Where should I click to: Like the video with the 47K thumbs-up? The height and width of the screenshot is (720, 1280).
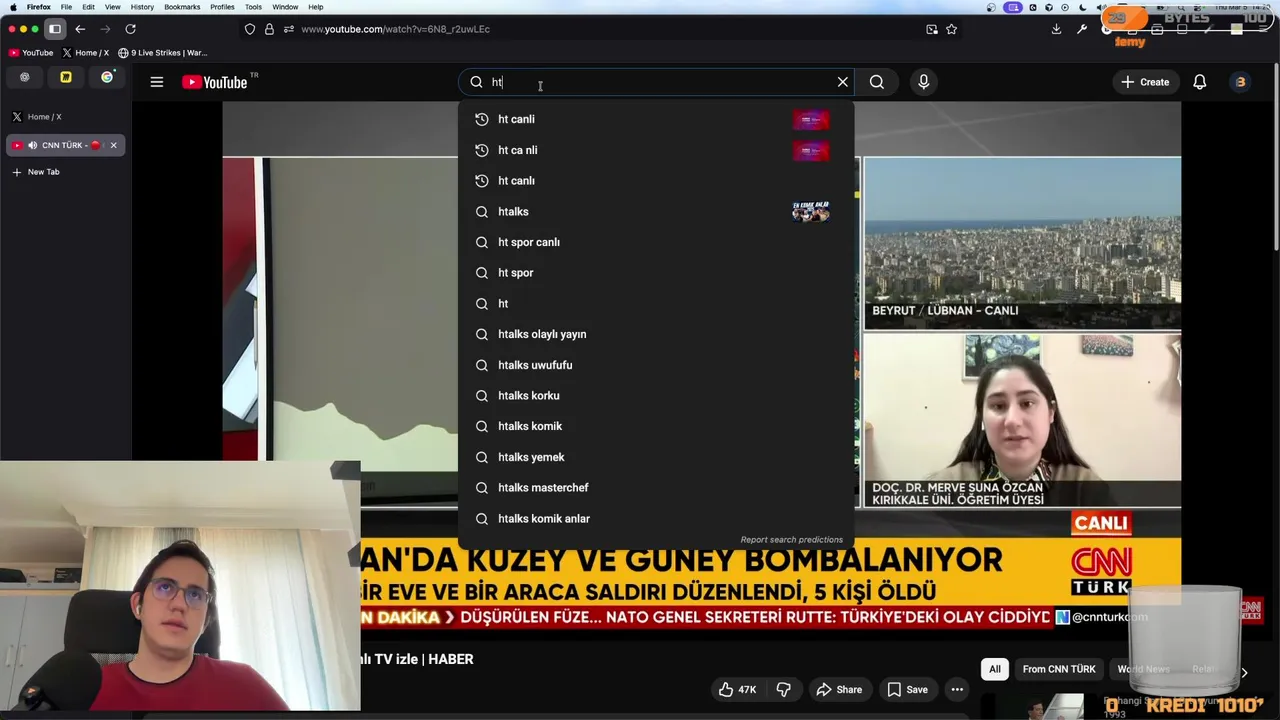pos(737,689)
